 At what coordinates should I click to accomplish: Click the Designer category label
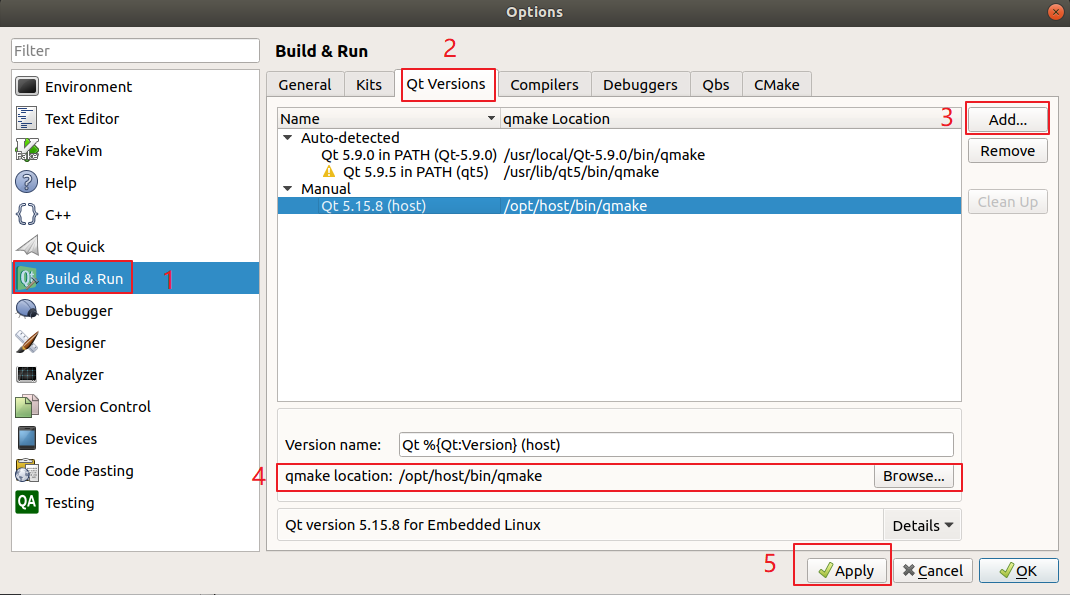[x=76, y=343]
